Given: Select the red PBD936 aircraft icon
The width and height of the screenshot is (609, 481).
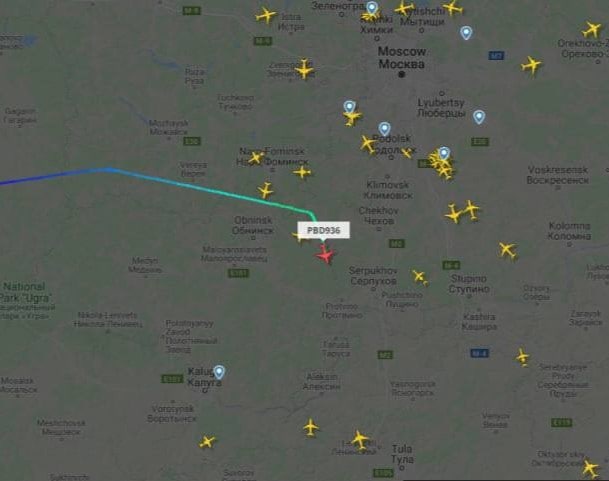Looking at the screenshot, I should [x=325, y=255].
